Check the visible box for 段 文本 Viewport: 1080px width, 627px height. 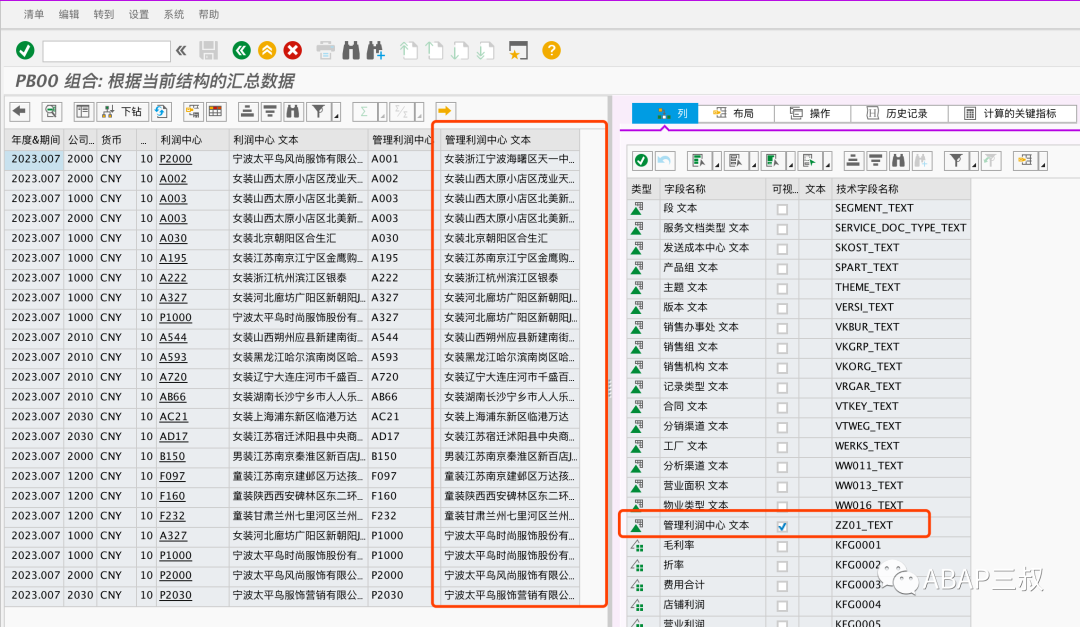[782, 209]
